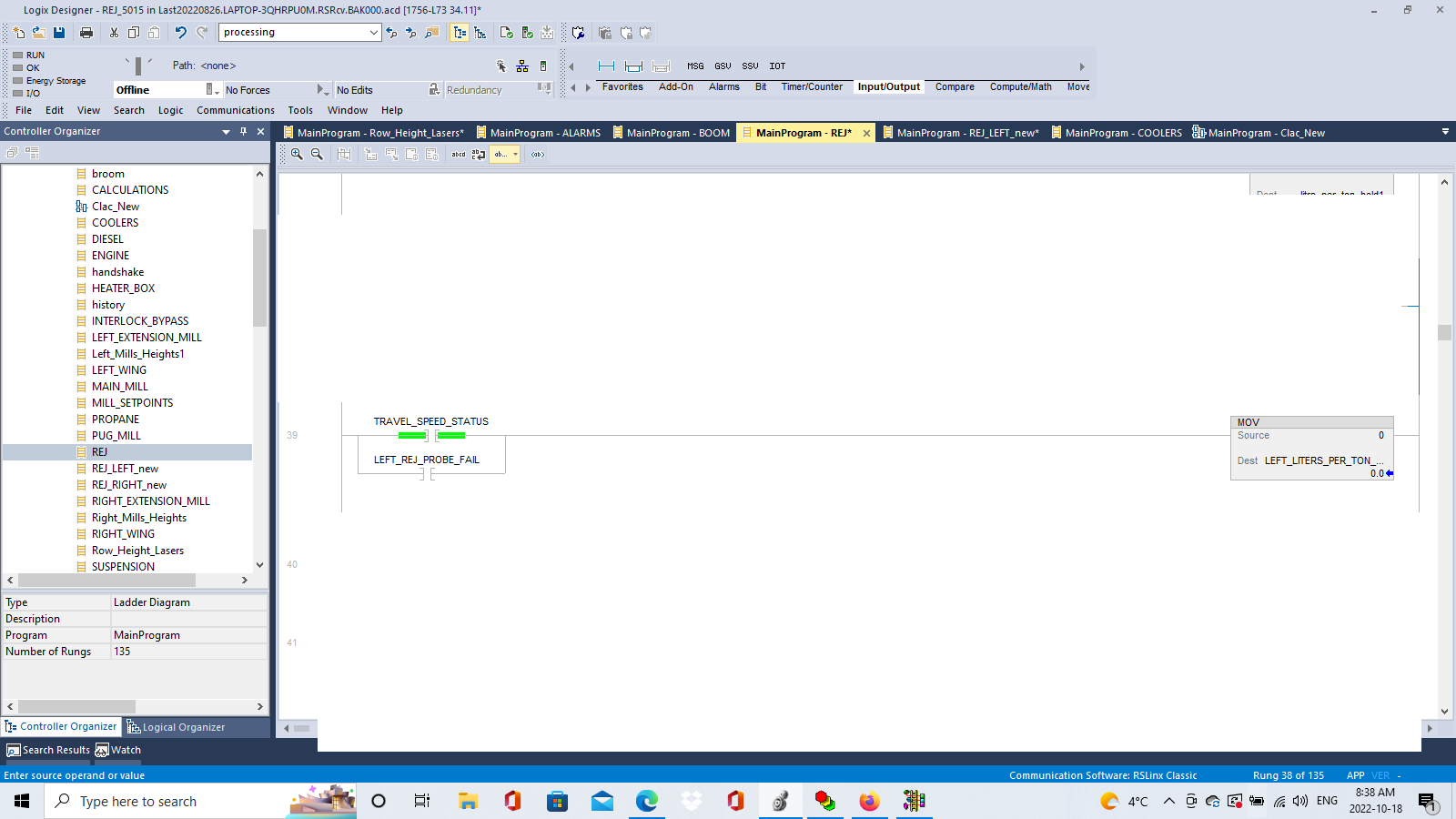The height and width of the screenshot is (819, 1456).
Task: Click the Verify Routine icon
Action: click(507, 33)
